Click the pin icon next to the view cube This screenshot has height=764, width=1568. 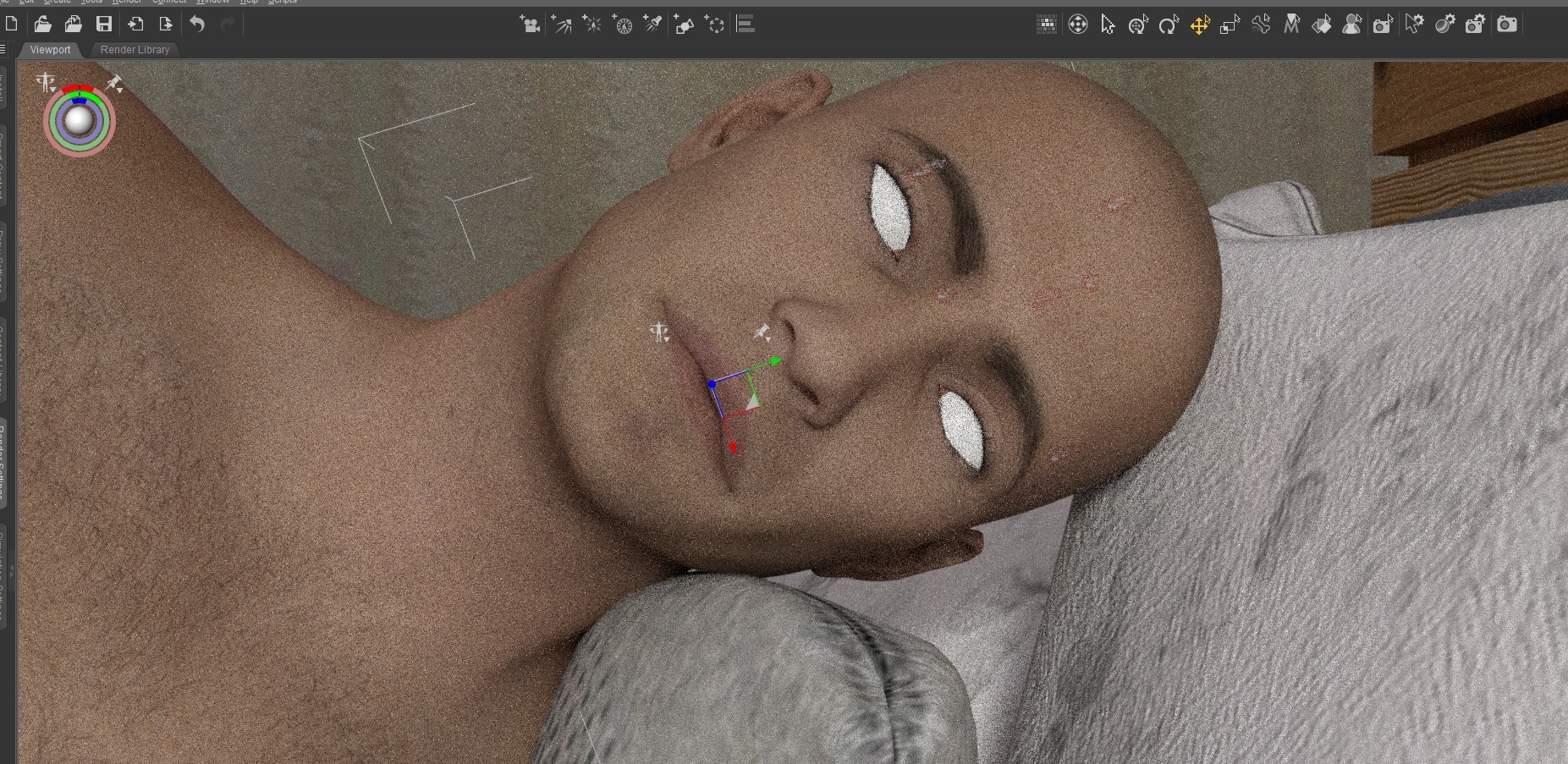pyautogui.click(x=114, y=83)
